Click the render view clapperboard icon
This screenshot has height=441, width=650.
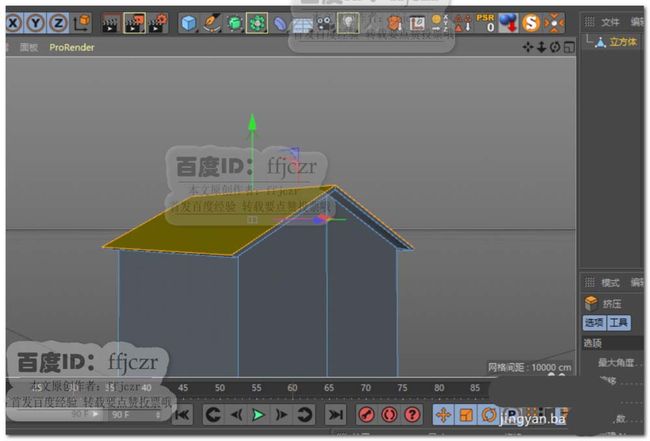[x=111, y=23]
